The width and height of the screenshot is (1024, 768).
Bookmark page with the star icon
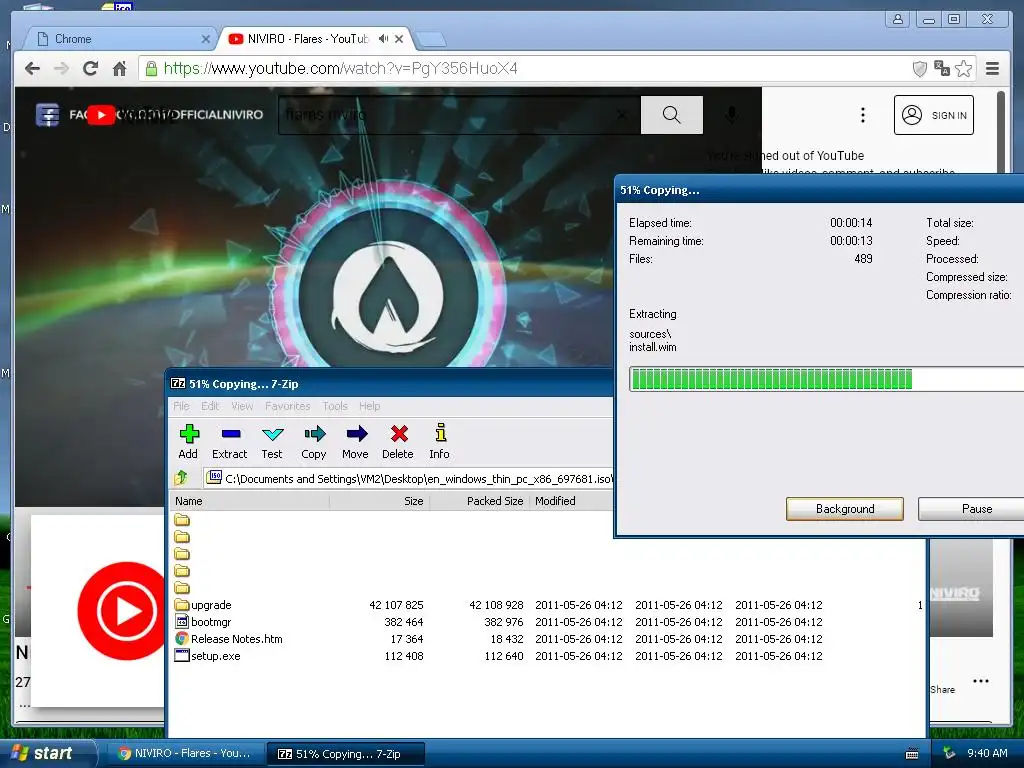[x=963, y=69]
